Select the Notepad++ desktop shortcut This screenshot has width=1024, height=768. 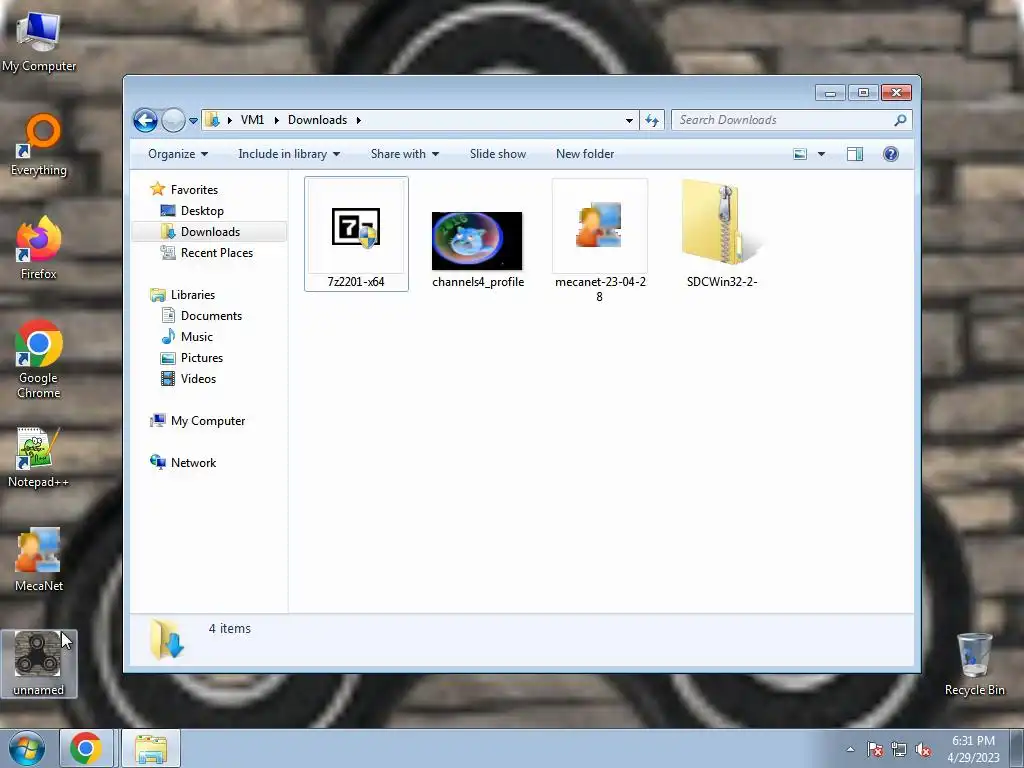coord(39,456)
